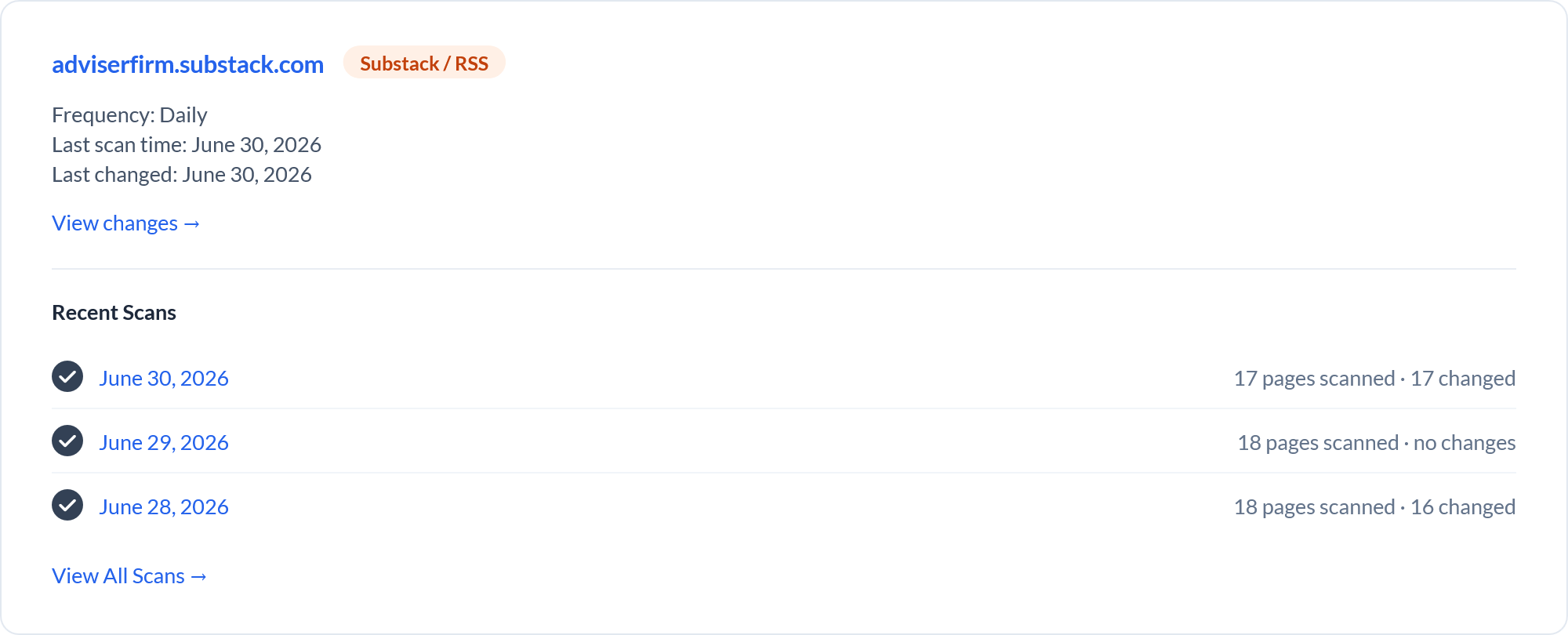Screen dimensions: 1568x635
Task: Open the June 30, 2026 scan
Action: [x=164, y=379]
